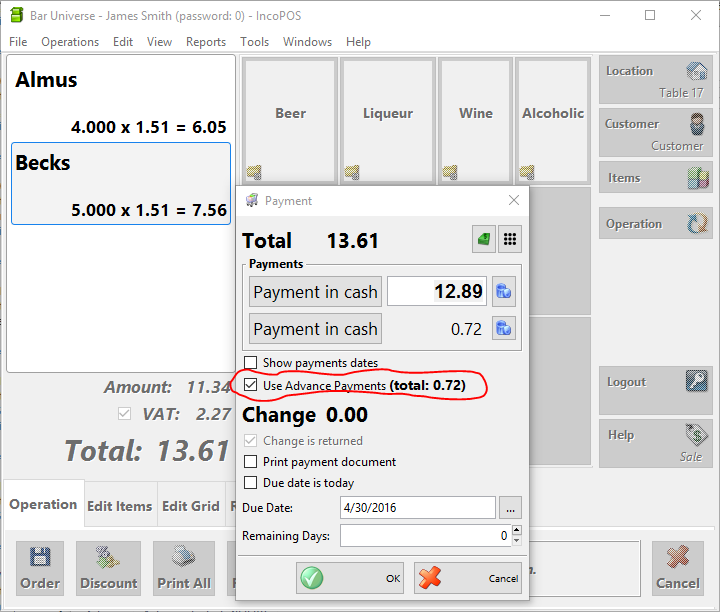Image resolution: width=720 pixels, height=612 pixels.
Task: Click the Remaining Days input field
Action: click(425, 536)
